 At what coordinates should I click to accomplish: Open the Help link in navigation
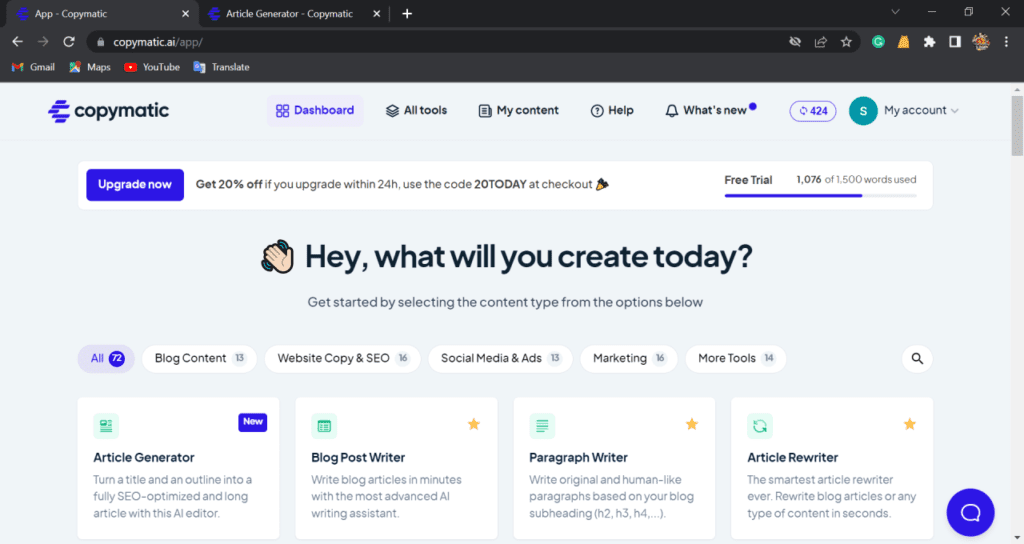[x=612, y=111]
